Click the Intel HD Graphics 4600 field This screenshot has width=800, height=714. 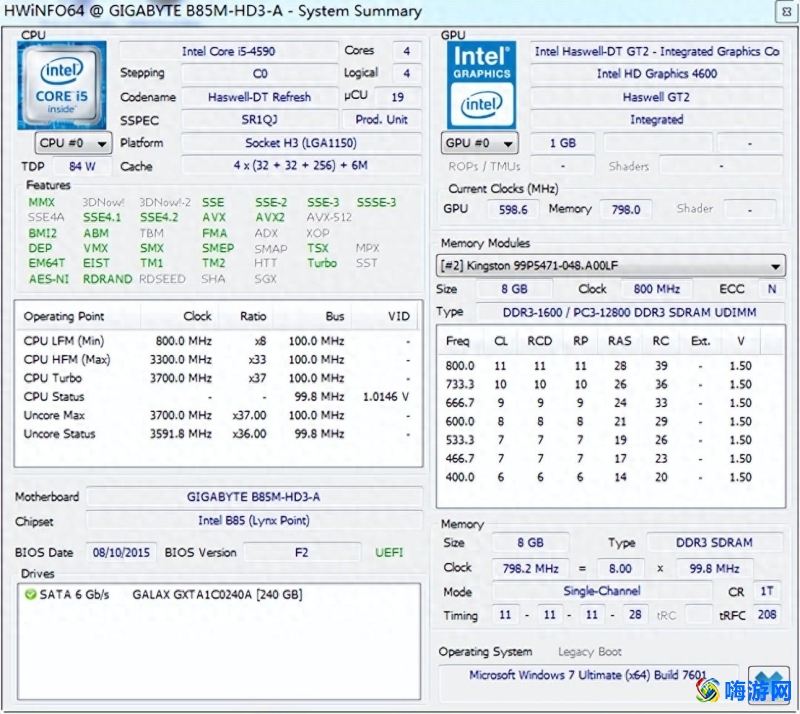[x=657, y=74]
